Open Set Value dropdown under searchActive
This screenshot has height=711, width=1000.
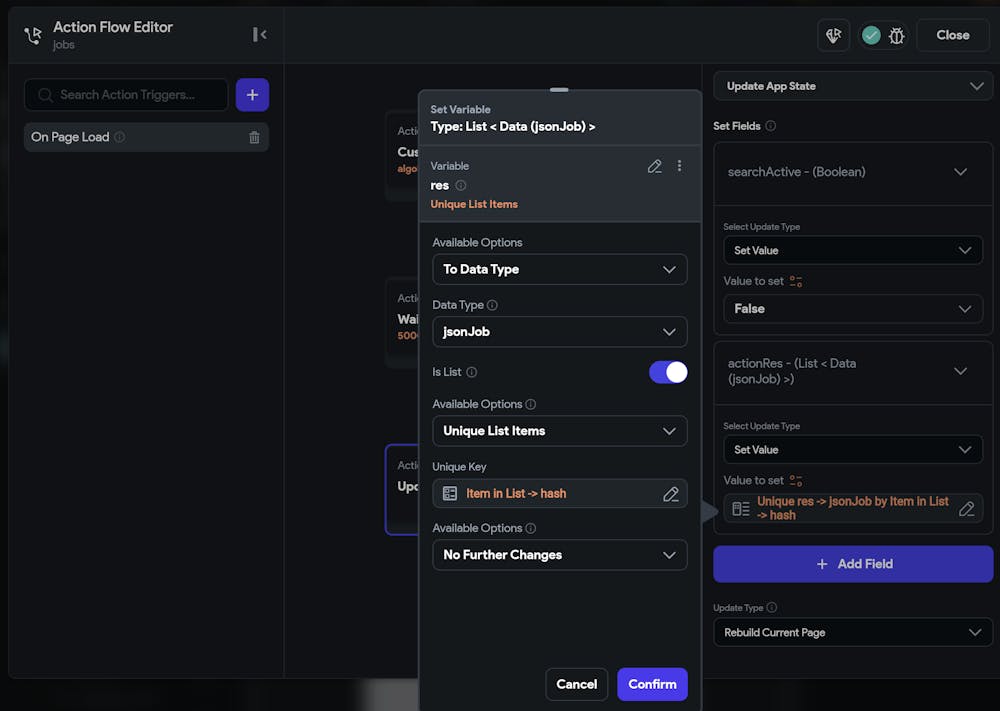pos(853,251)
